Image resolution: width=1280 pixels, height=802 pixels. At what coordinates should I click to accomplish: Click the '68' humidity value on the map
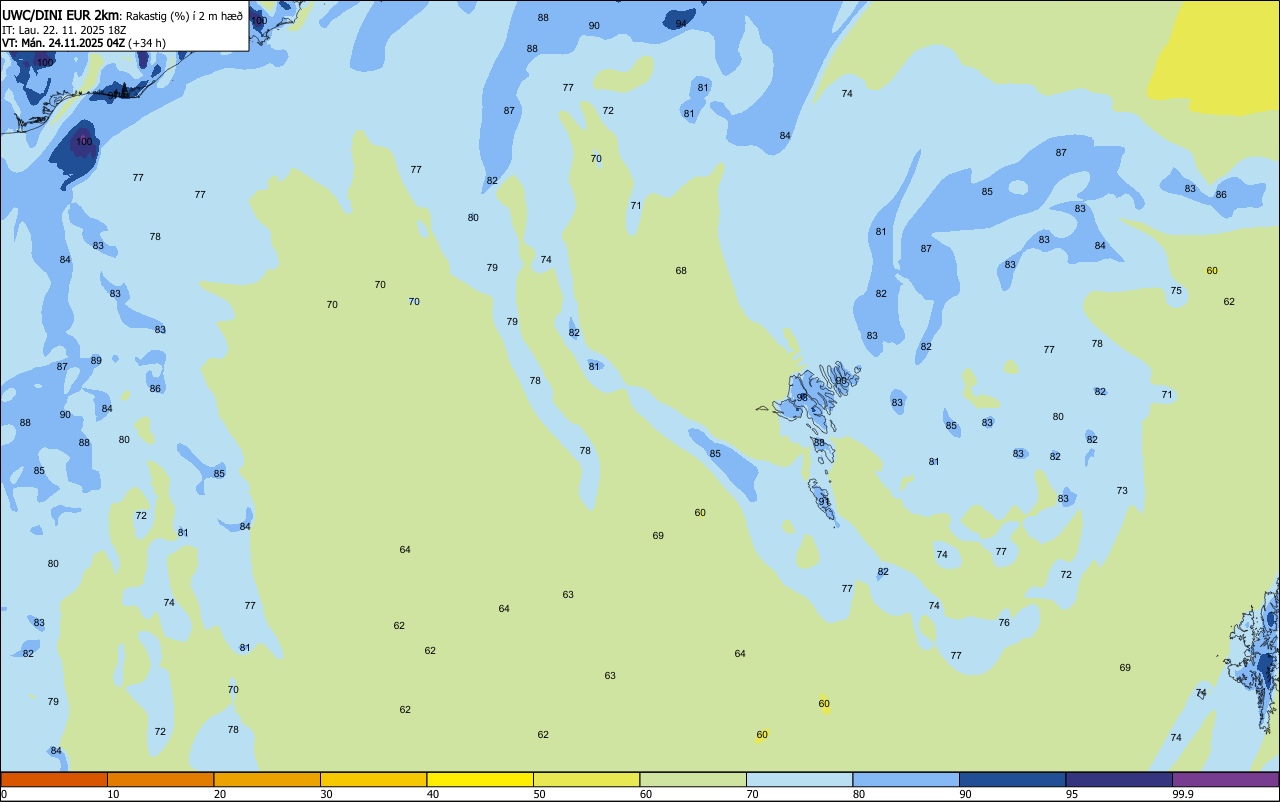pyautogui.click(x=681, y=271)
